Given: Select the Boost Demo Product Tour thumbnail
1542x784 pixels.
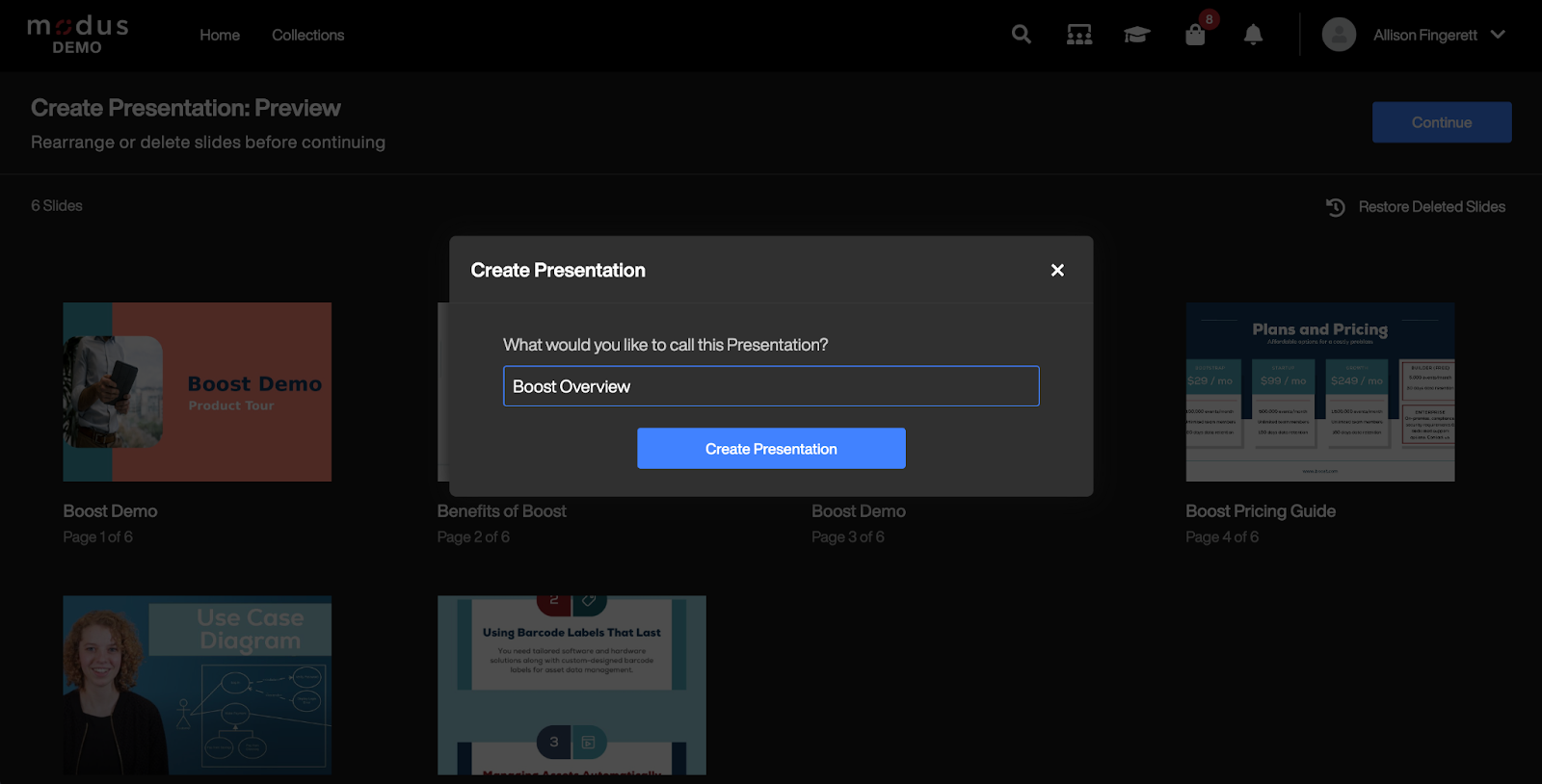Looking at the screenshot, I should [198, 392].
